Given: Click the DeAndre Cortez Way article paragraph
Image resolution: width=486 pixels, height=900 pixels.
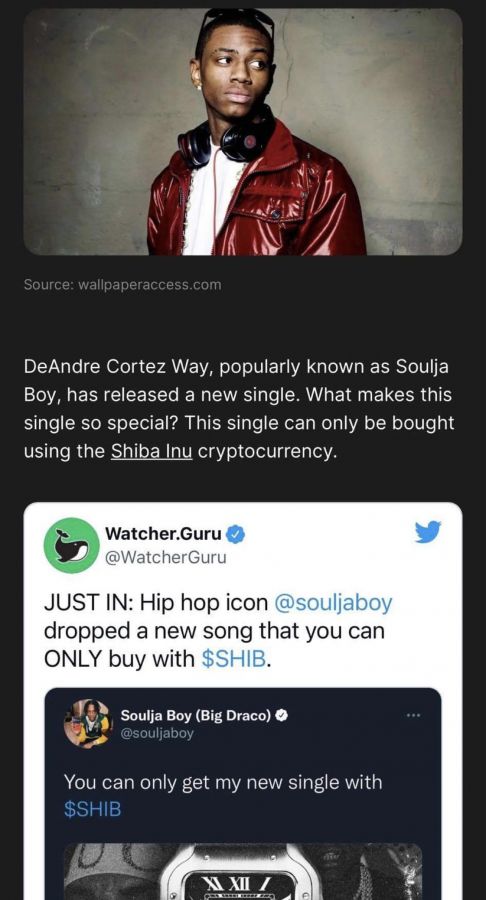Looking at the screenshot, I should (x=239, y=409).
